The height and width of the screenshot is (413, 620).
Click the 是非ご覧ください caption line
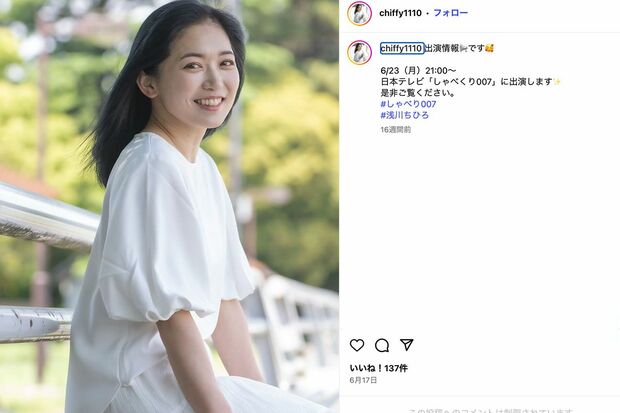point(418,93)
